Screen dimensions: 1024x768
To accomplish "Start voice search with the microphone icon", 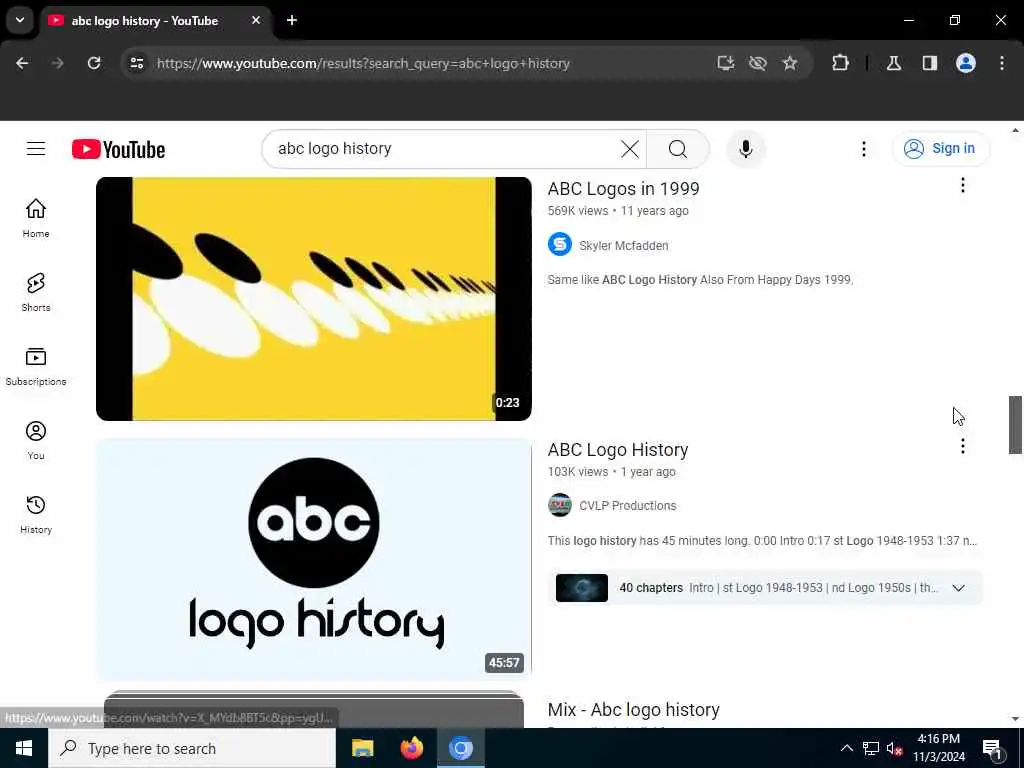I will click(x=745, y=149).
